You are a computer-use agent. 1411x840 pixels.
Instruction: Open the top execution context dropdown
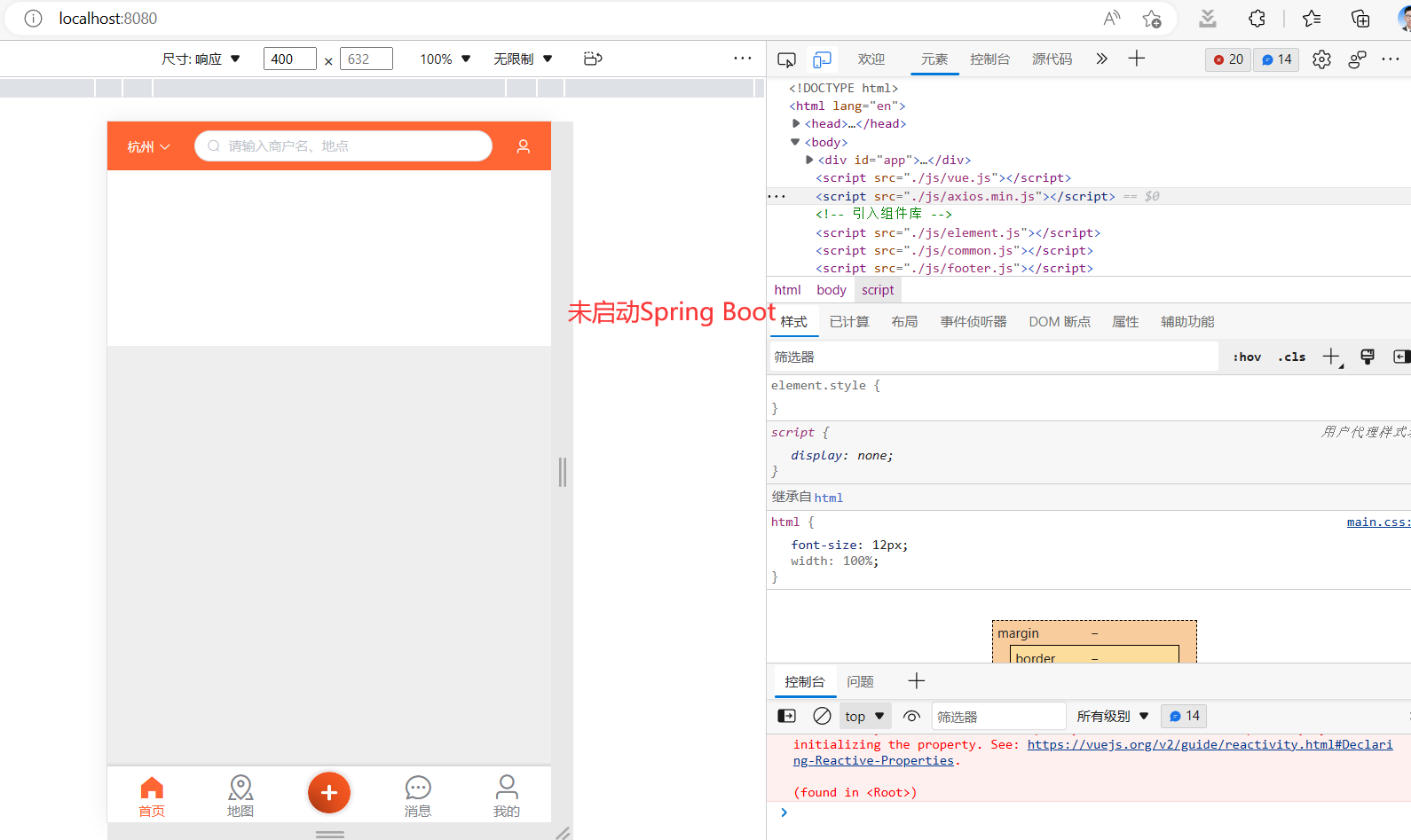tap(865, 716)
